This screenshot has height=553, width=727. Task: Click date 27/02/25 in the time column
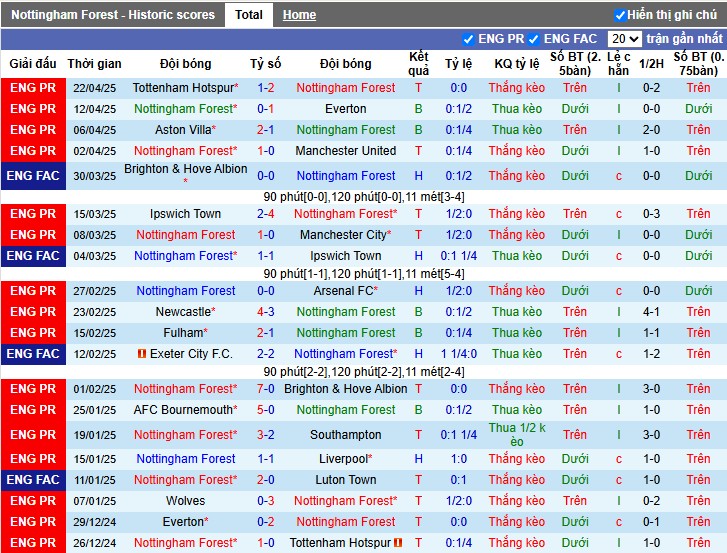click(95, 291)
